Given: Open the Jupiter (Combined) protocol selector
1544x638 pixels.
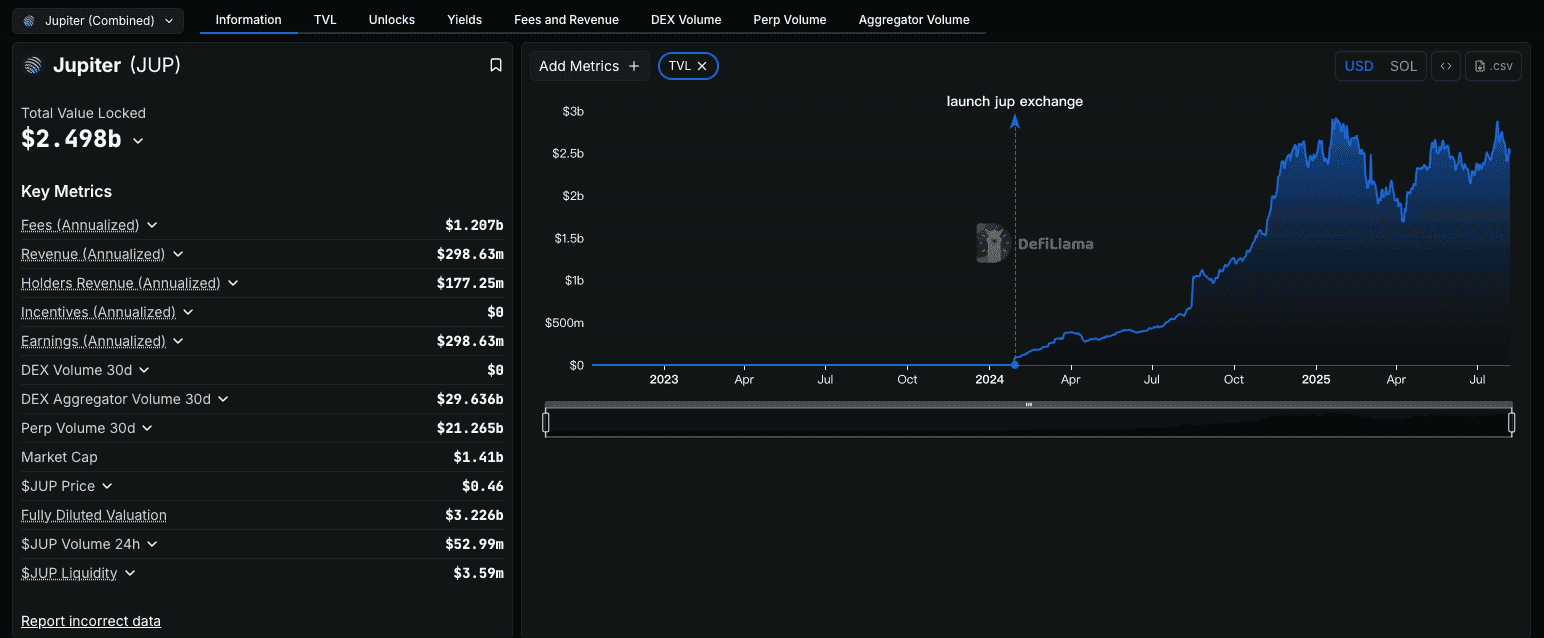Looking at the screenshot, I should pos(98,20).
